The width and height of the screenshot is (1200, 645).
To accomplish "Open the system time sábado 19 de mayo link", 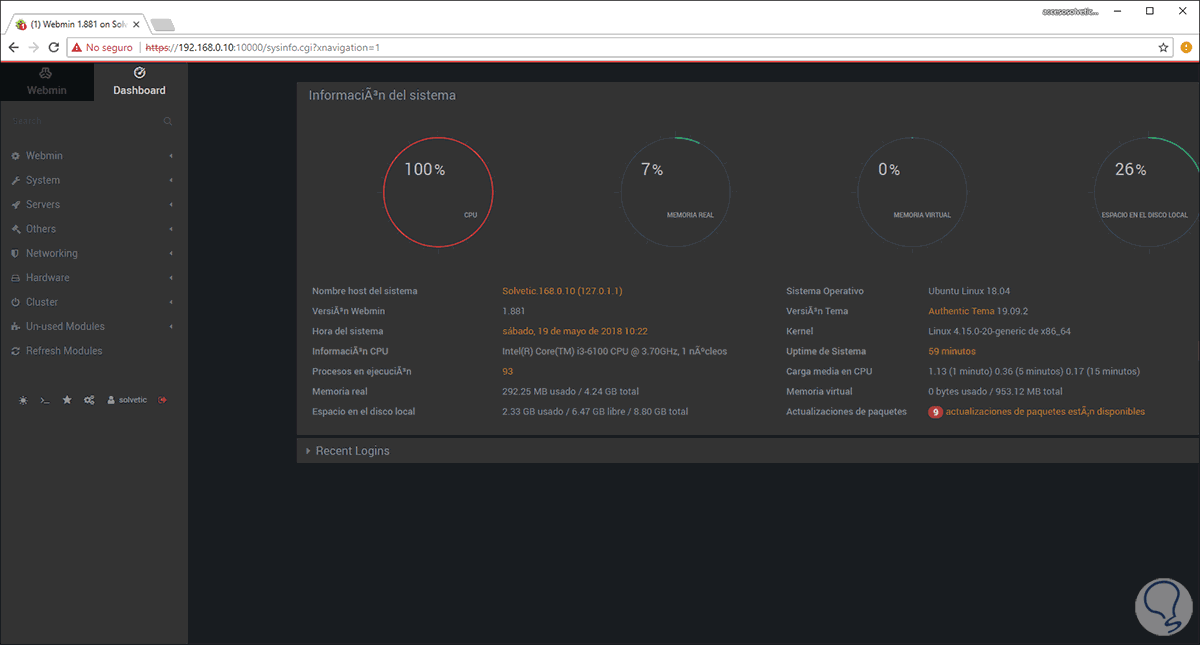I will 575,331.
